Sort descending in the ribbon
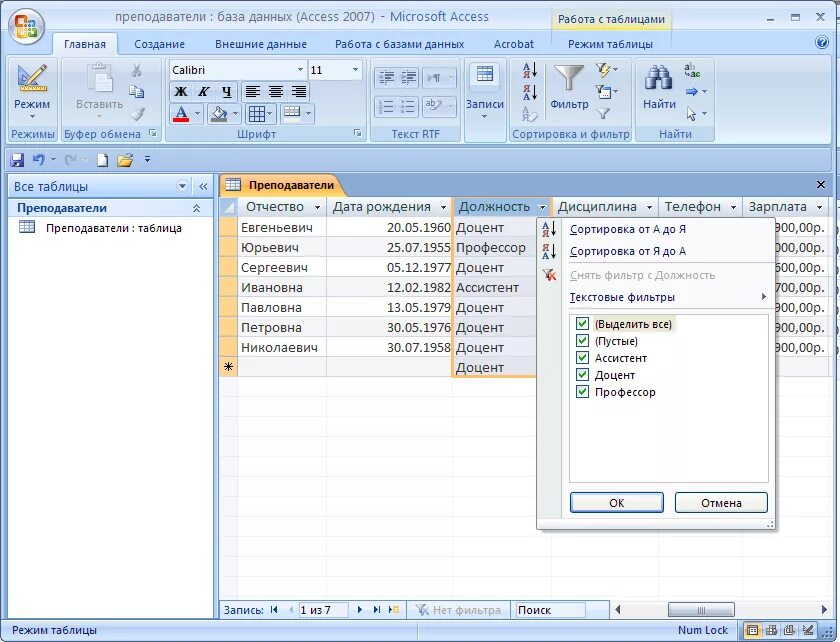 pyautogui.click(x=530, y=92)
